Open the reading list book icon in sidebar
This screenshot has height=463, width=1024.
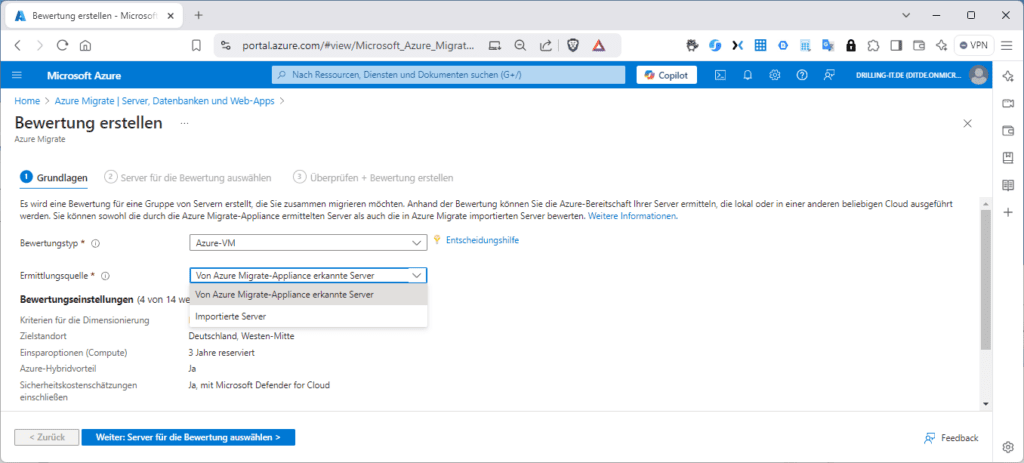point(1008,185)
